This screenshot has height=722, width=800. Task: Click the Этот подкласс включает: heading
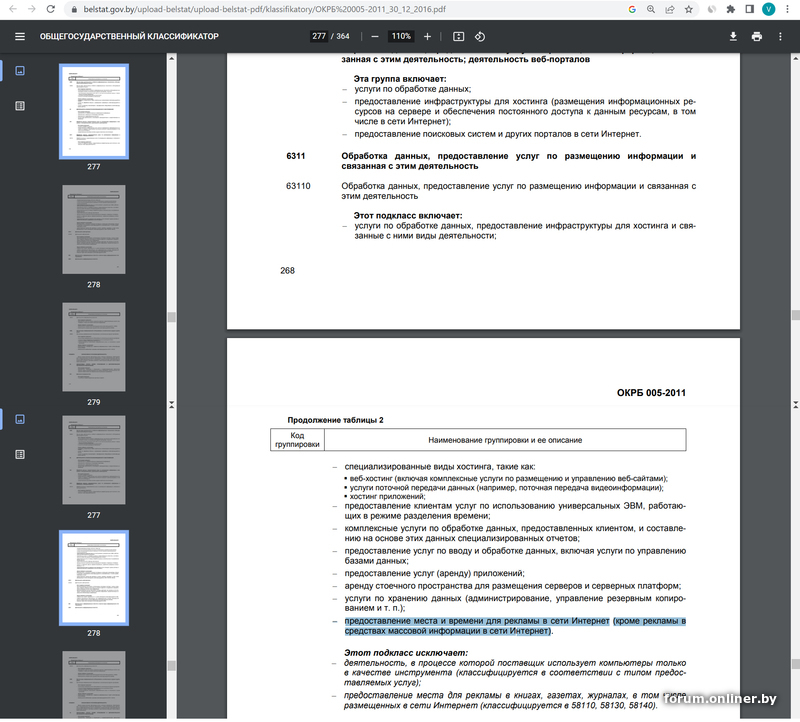tap(408, 215)
